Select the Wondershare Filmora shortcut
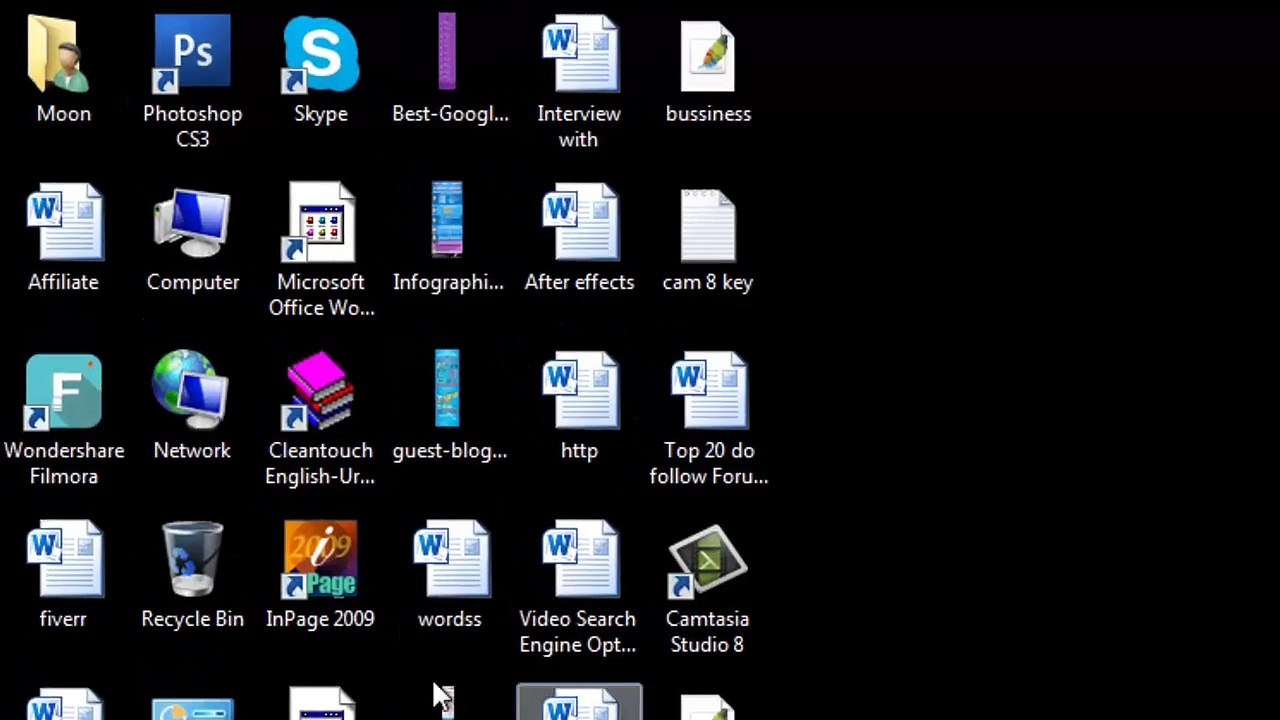This screenshot has height=720, width=1280. point(64,392)
